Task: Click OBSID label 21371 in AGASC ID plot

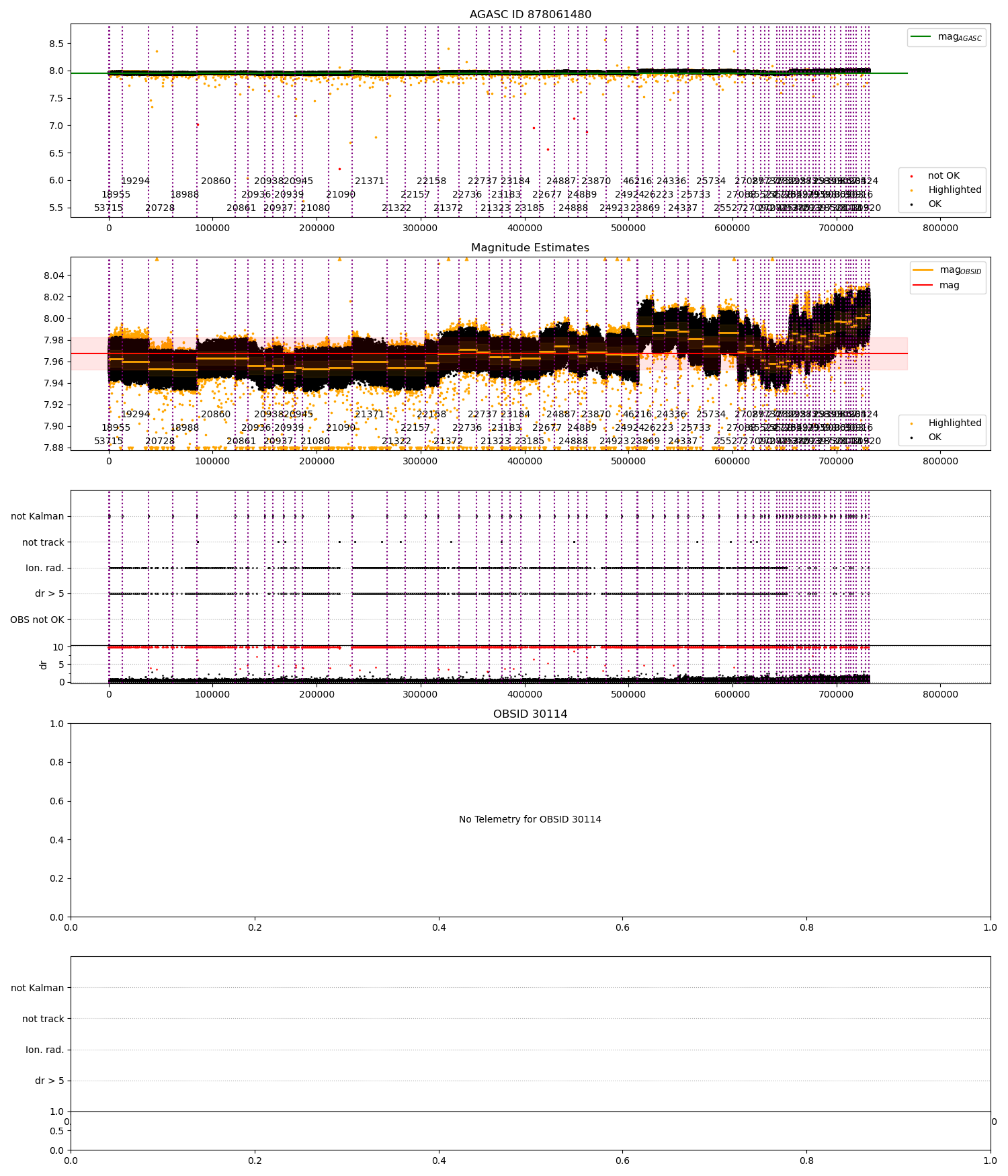Action: tap(370, 181)
